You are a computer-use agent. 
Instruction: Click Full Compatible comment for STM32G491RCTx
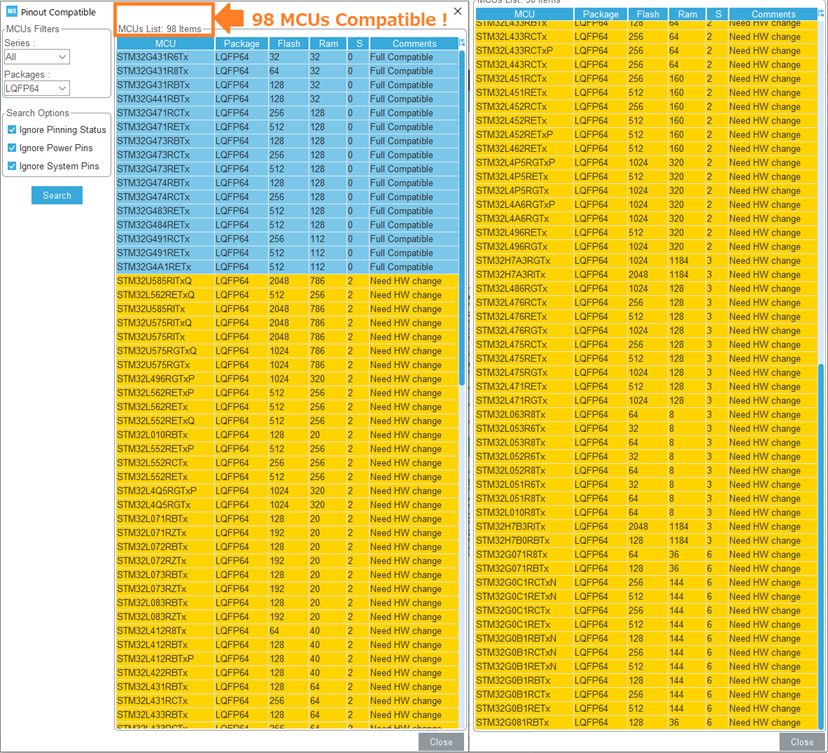pos(401,239)
